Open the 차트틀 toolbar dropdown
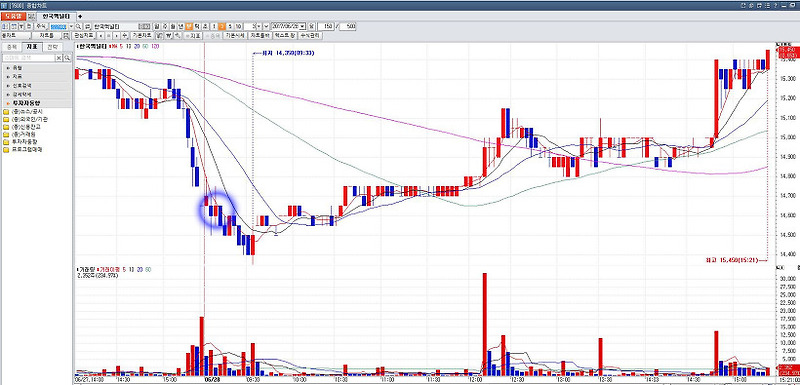The height and width of the screenshot is (385, 800). click(47, 36)
